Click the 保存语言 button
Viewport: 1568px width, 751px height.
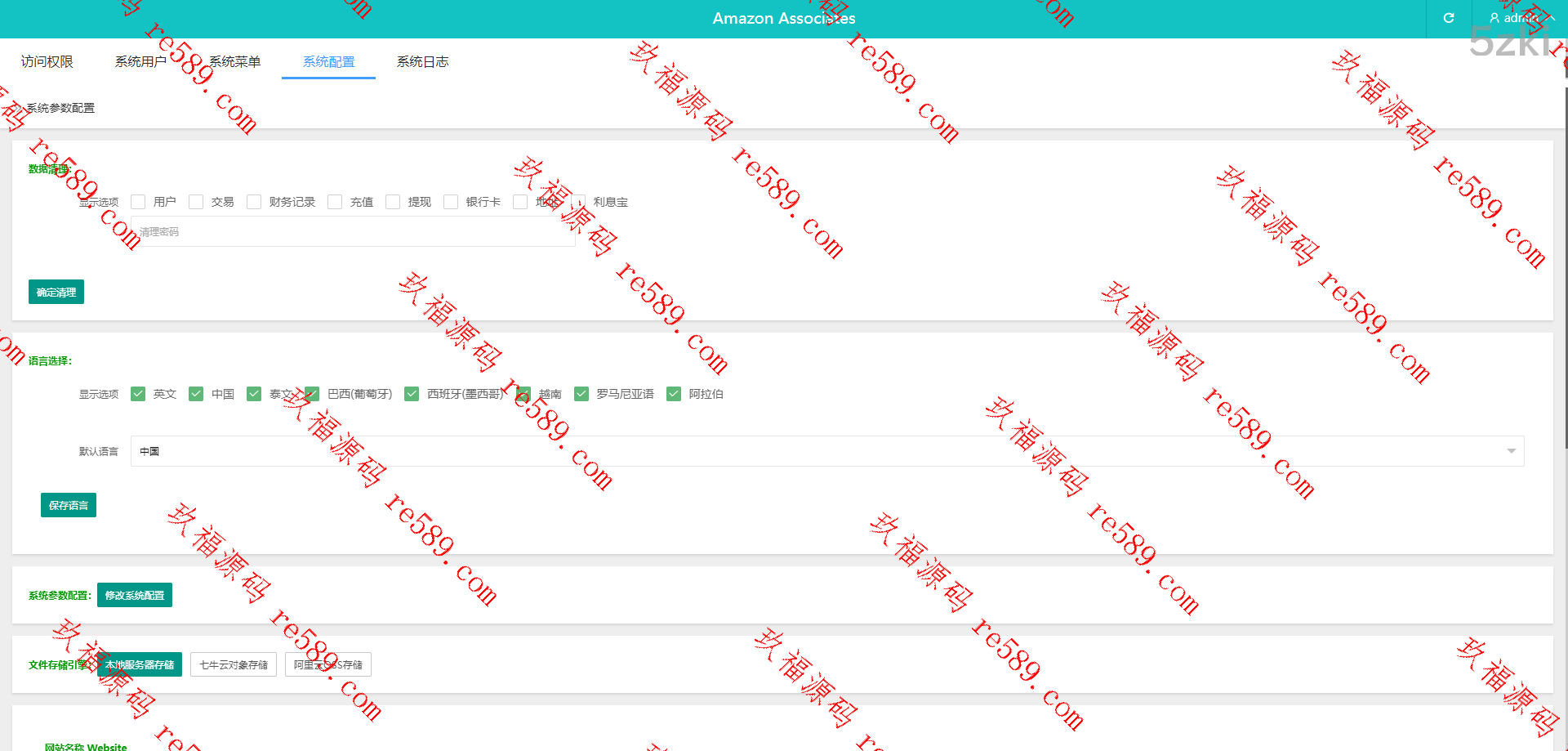click(69, 505)
